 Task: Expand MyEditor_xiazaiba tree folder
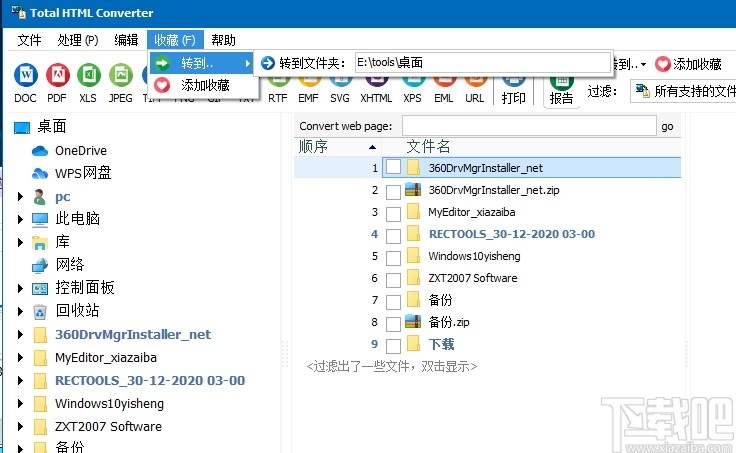point(20,357)
